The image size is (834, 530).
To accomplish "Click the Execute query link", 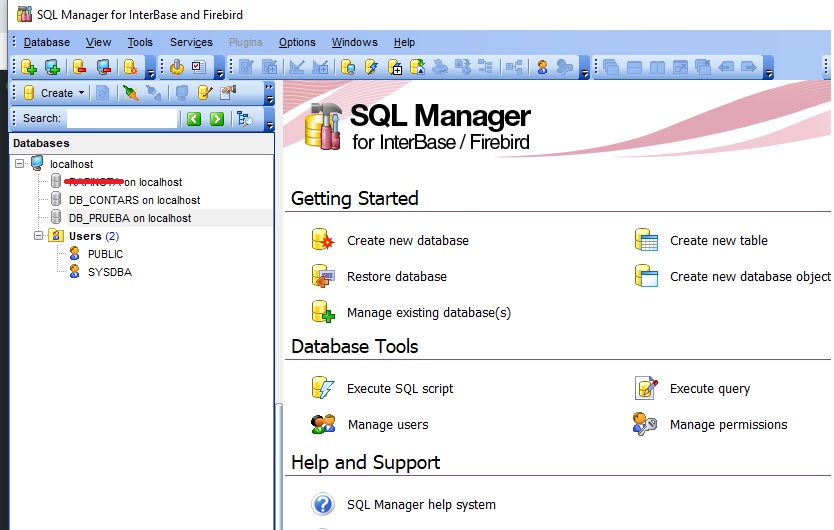I will [x=709, y=388].
